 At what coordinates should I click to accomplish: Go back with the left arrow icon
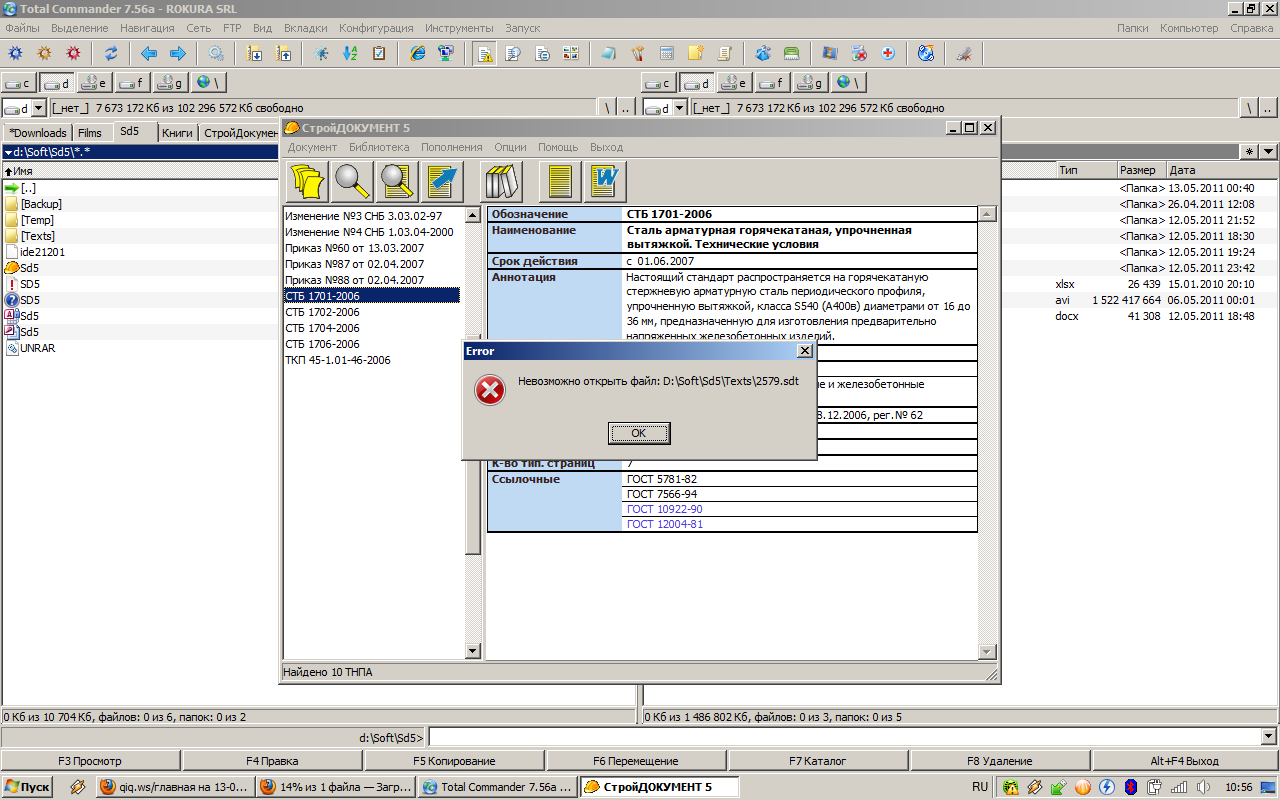click(x=149, y=53)
